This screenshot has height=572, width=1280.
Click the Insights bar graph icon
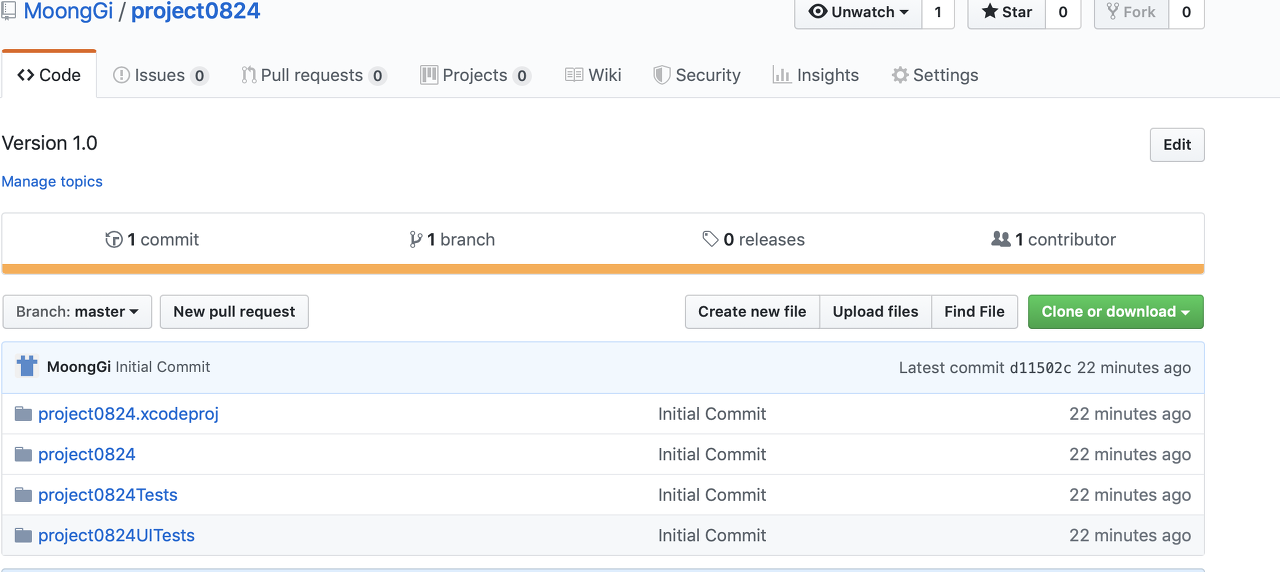[x=782, y=75]
